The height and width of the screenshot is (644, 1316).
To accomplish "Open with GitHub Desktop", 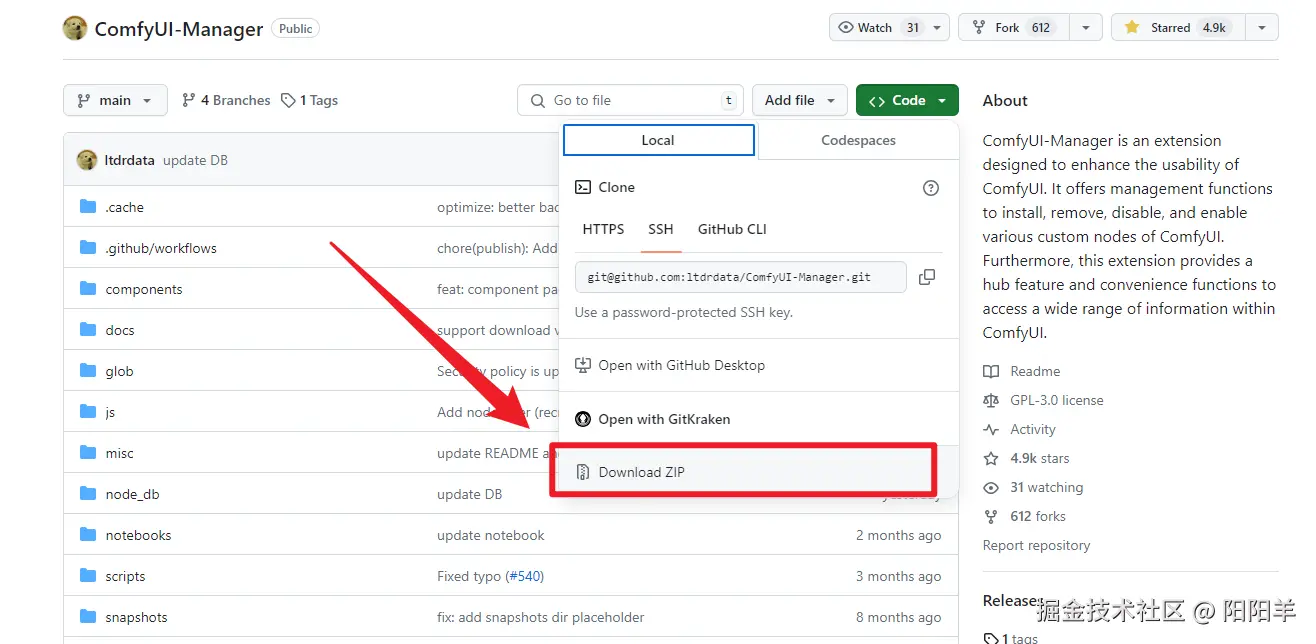I will click(681, 365).
